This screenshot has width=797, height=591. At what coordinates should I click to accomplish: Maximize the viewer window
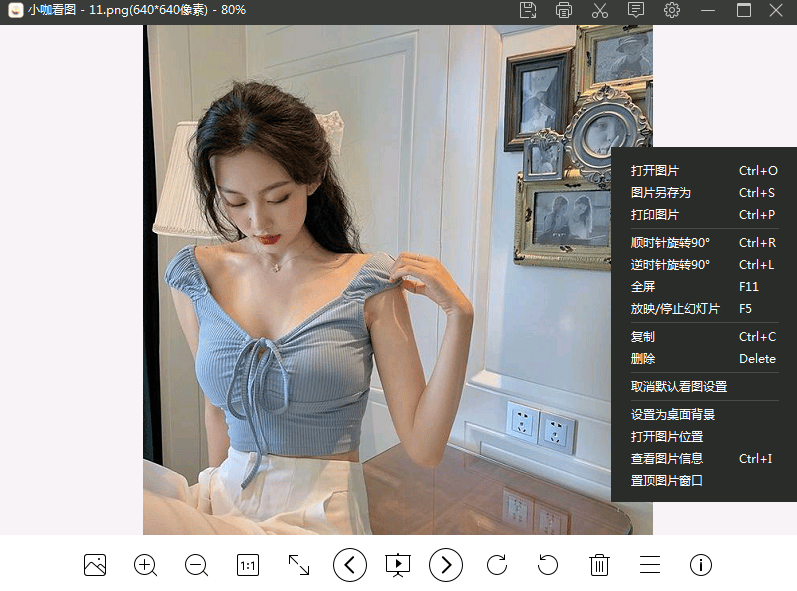tap(744, 10)
